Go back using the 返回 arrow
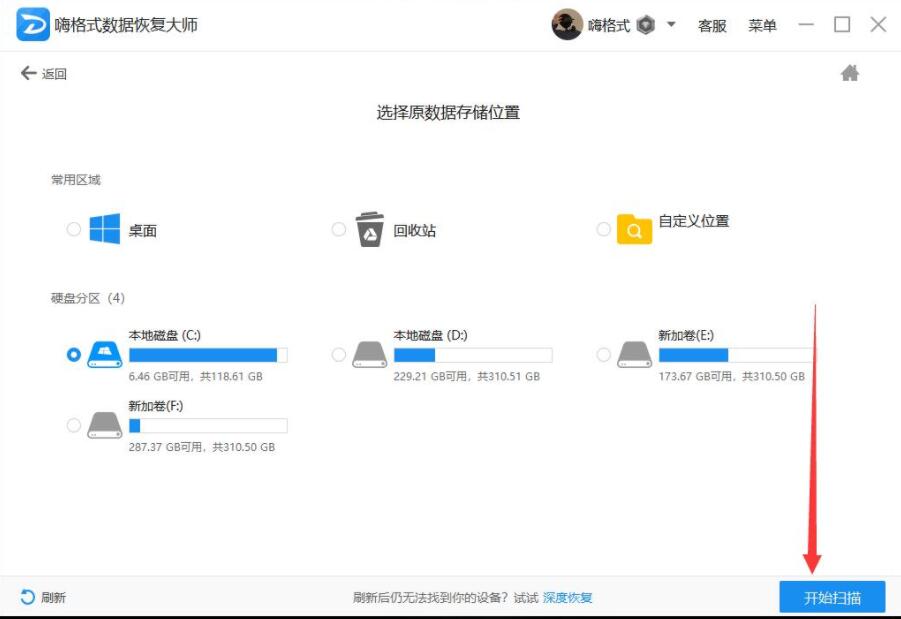This screenshot has width=901, height=619. [44, 74]
